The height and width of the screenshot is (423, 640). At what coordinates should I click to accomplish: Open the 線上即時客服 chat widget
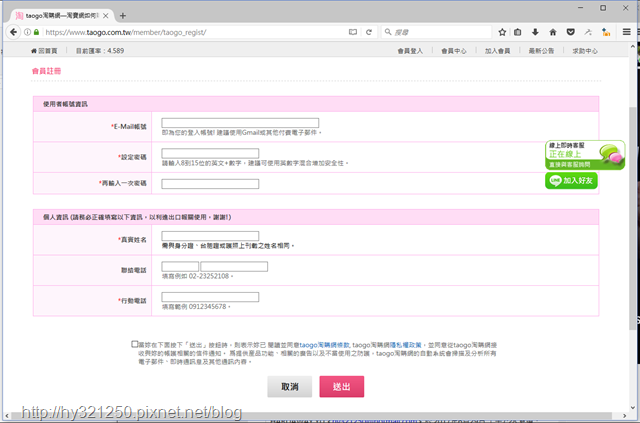click(585, 155)
